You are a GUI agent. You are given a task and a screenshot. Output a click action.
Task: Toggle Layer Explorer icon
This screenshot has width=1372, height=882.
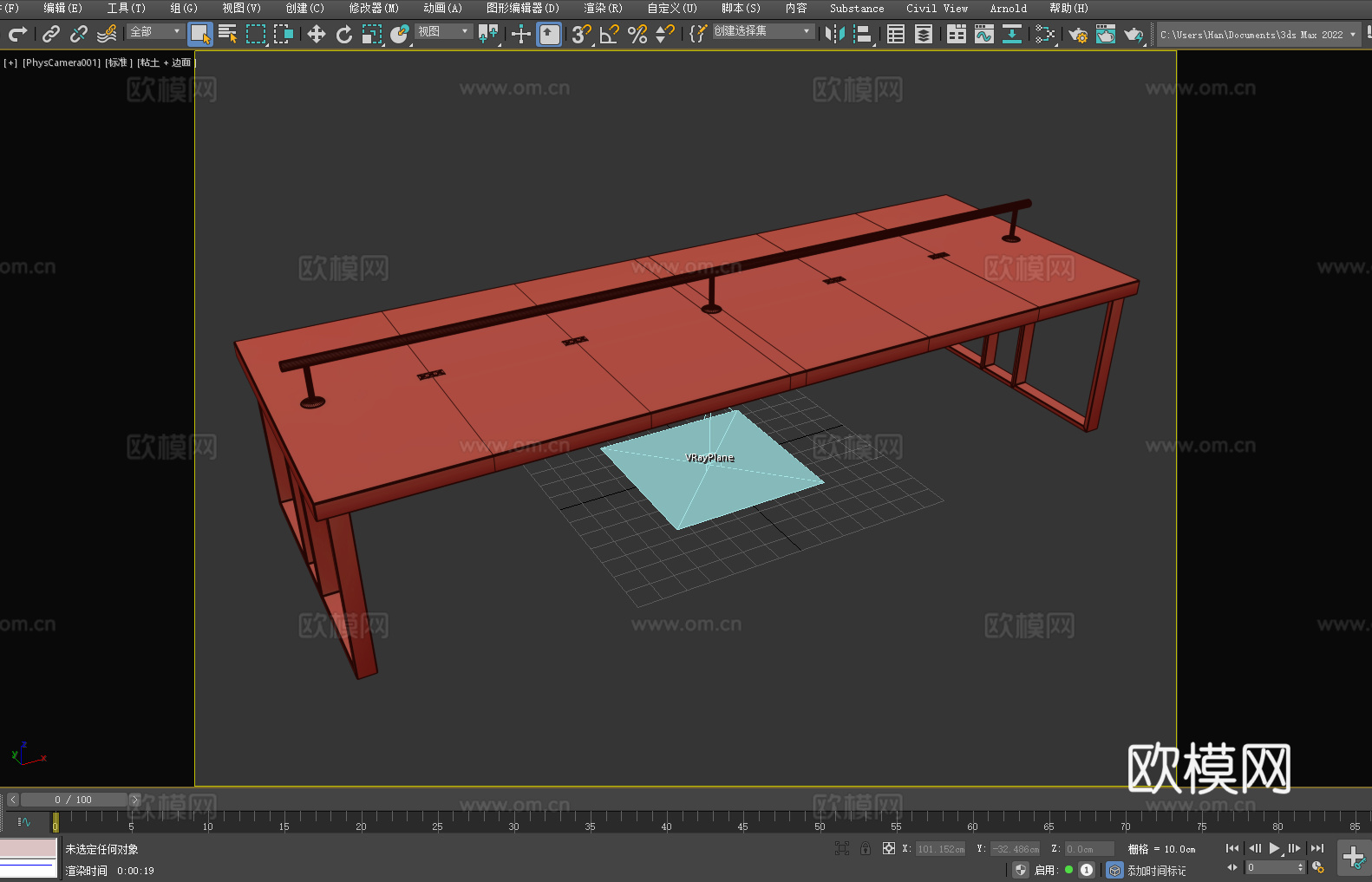(x=924, y=34)
